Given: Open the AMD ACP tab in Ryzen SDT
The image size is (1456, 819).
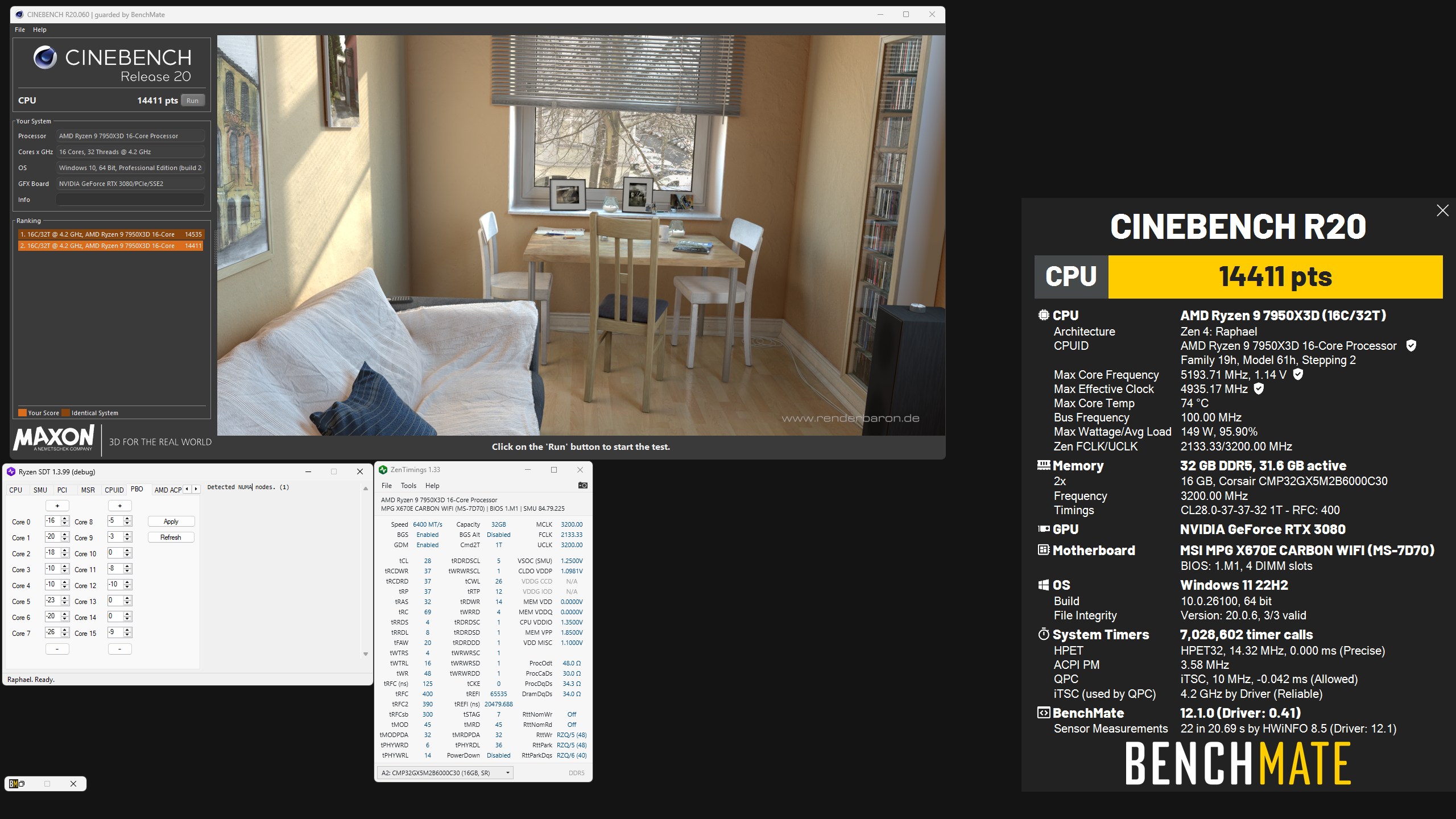Looking at the screenshot, I should pyautogui.click(x=168, y=490).
